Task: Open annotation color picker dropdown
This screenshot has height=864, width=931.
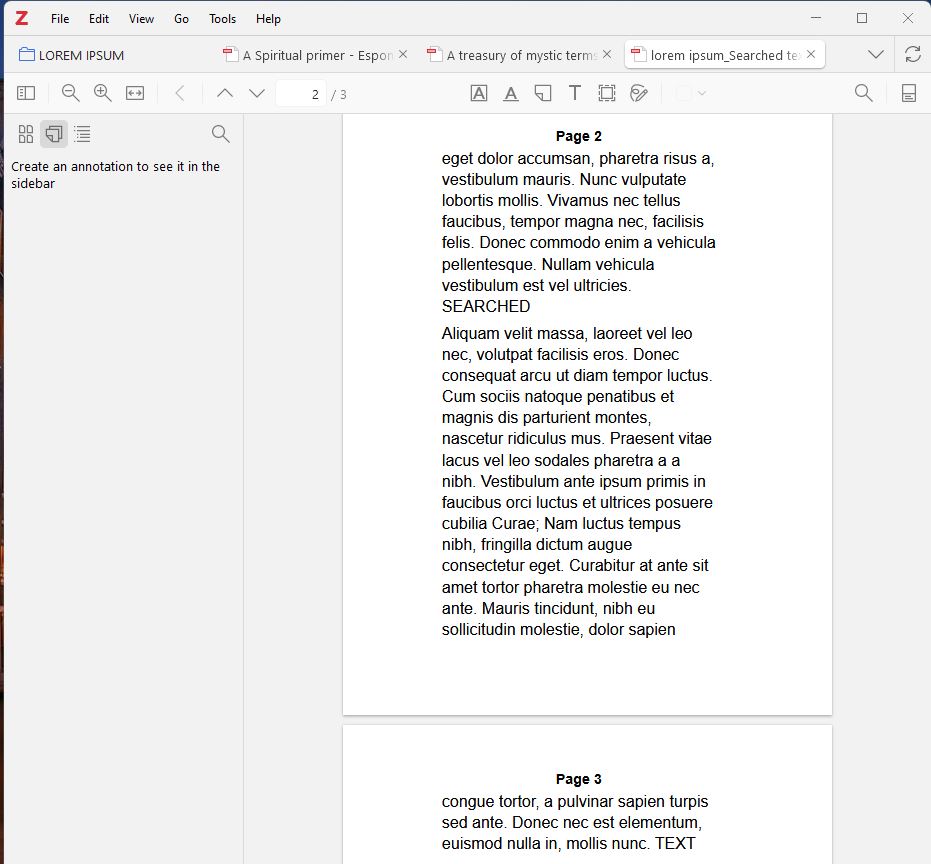Action: 692,93
